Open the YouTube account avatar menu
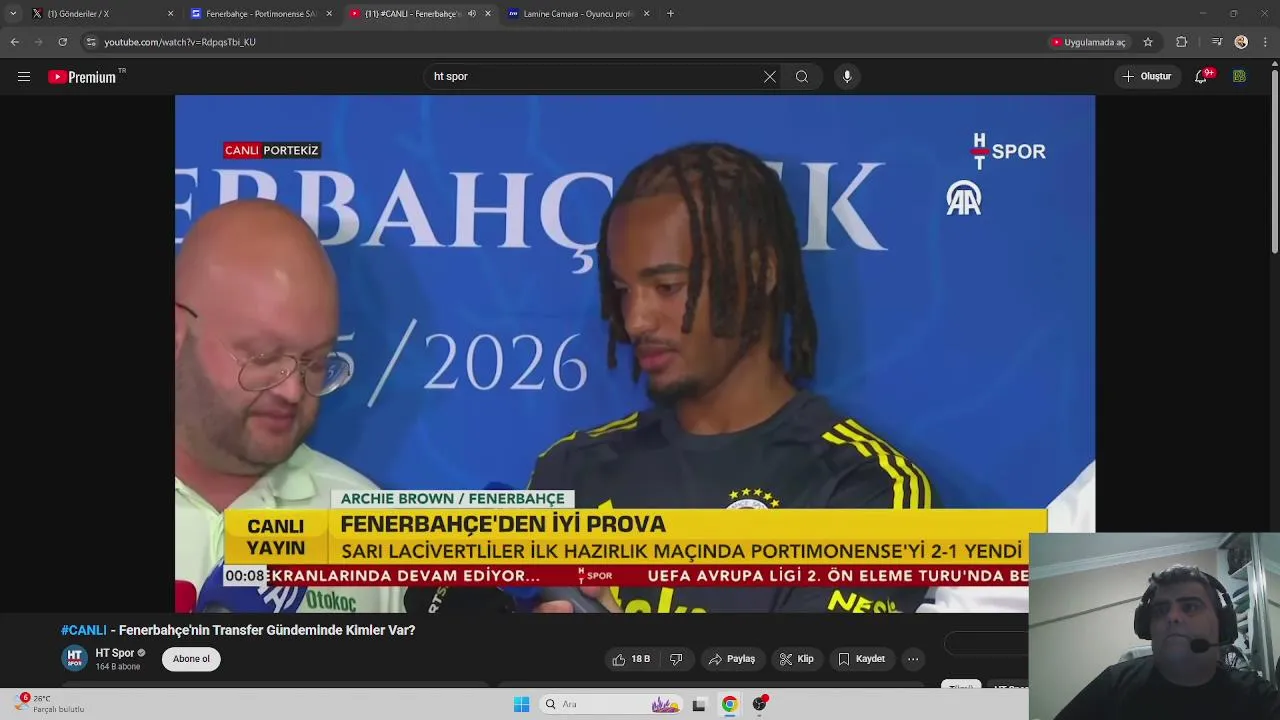 [x=1239, y=77]
